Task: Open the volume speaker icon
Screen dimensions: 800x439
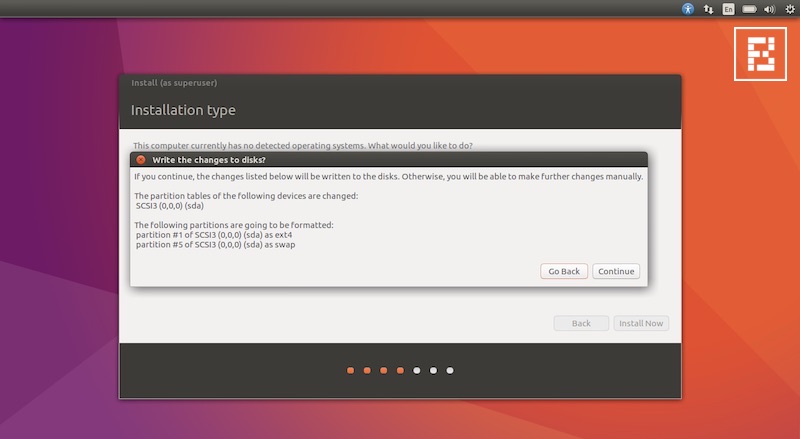Action: 768,8
